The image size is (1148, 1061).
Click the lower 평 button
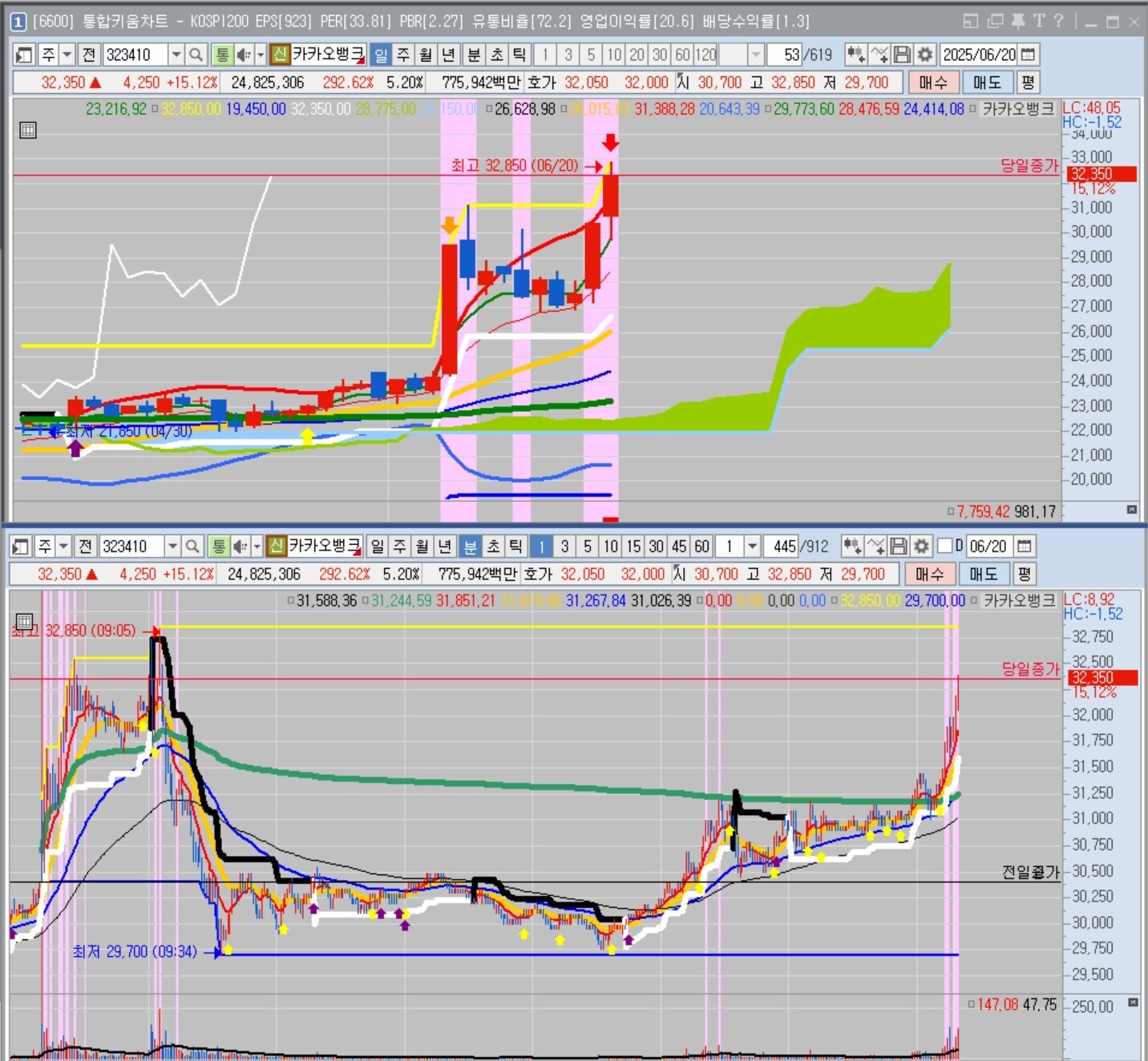coord(1025,574)
